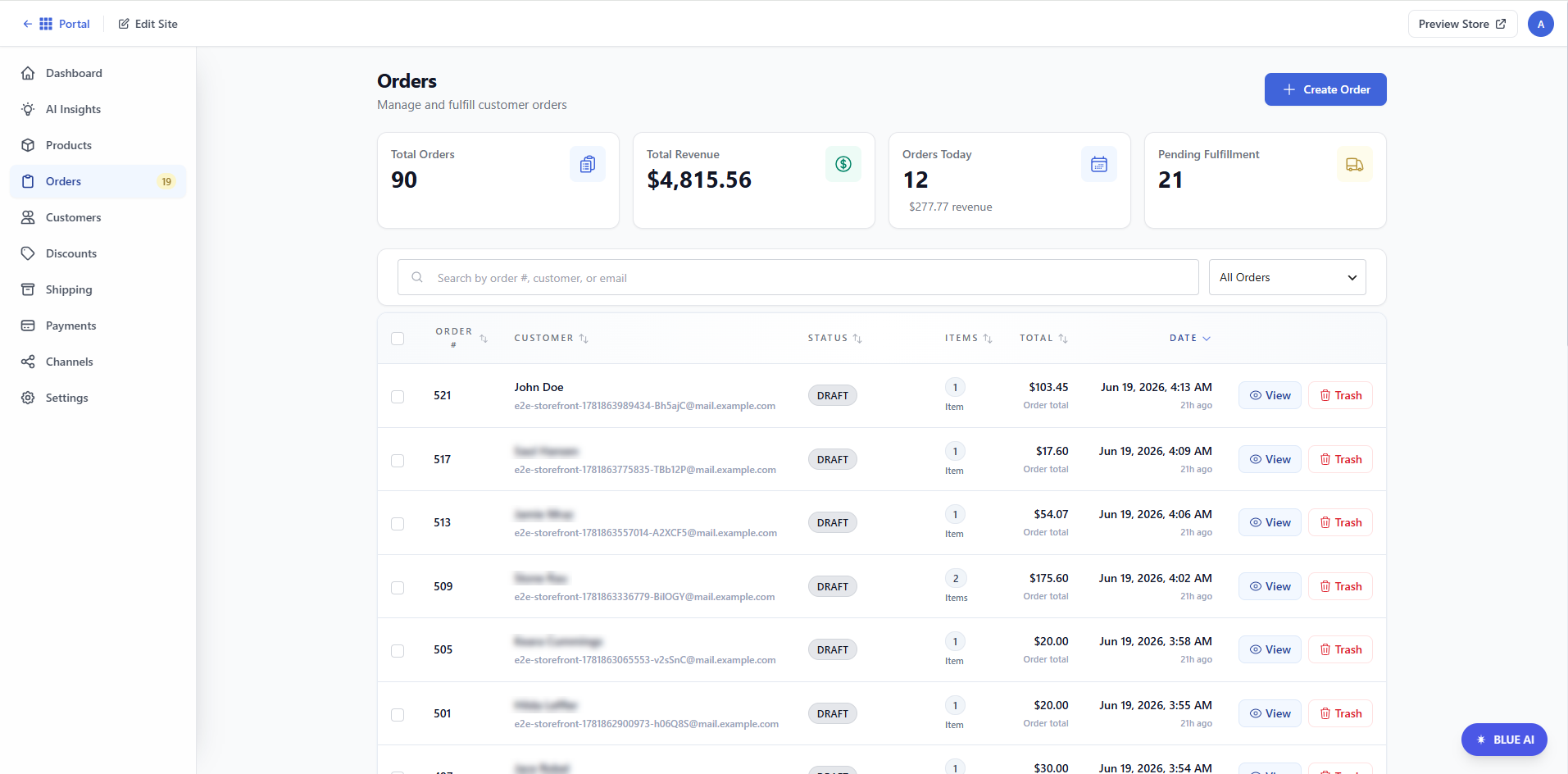1568x774 pixels.
Task: Click the Channels share icon
Action: coord(28,362)
